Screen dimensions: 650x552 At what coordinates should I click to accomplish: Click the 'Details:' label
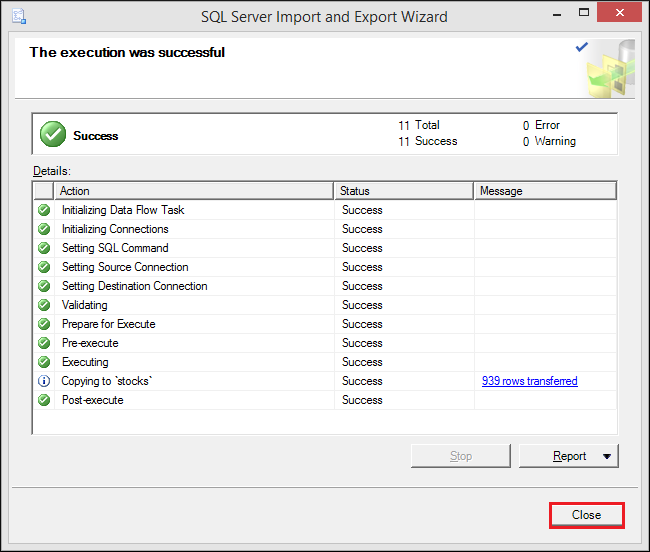click(52, 171)
